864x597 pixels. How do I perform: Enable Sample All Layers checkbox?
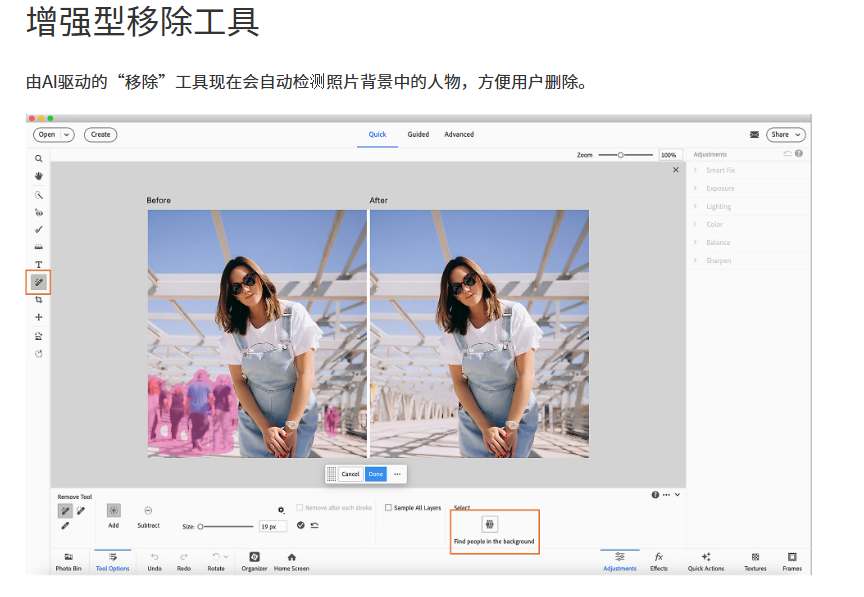[389, 508]
